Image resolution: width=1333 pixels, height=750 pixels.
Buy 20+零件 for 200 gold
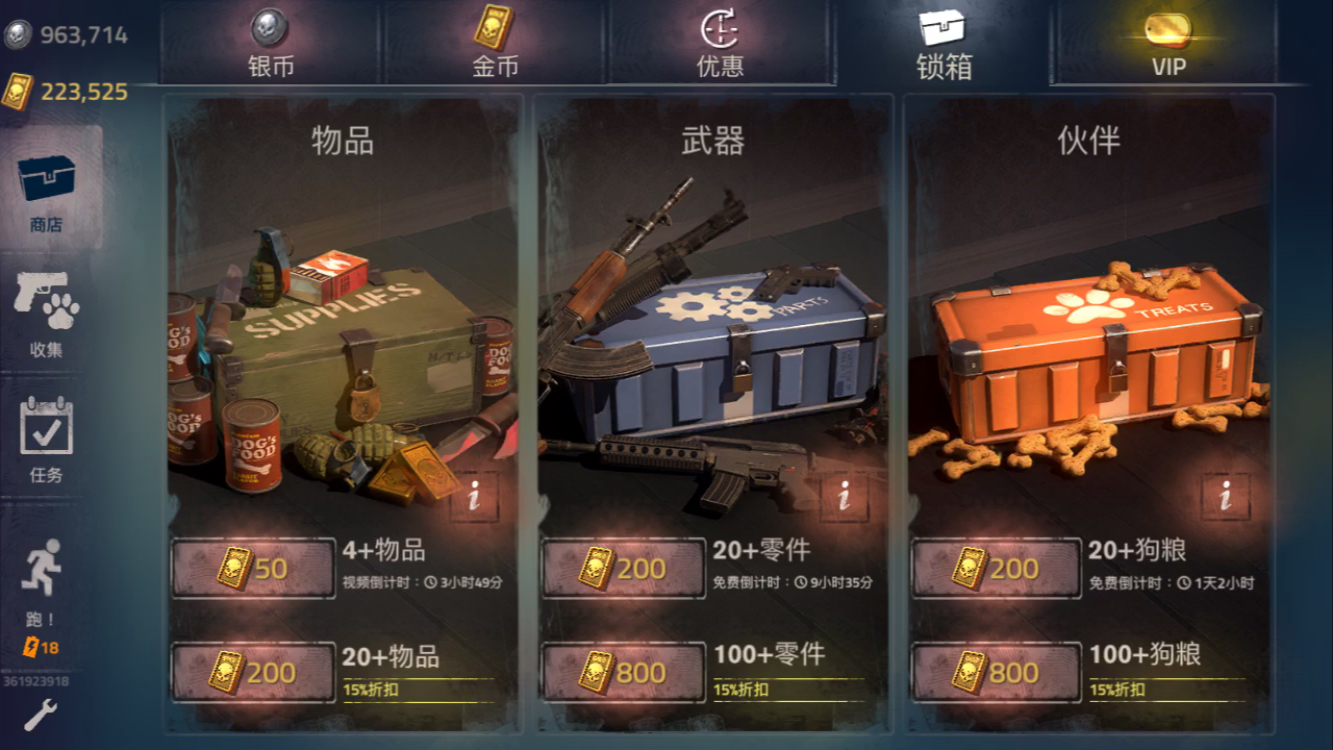coord(624,568)
